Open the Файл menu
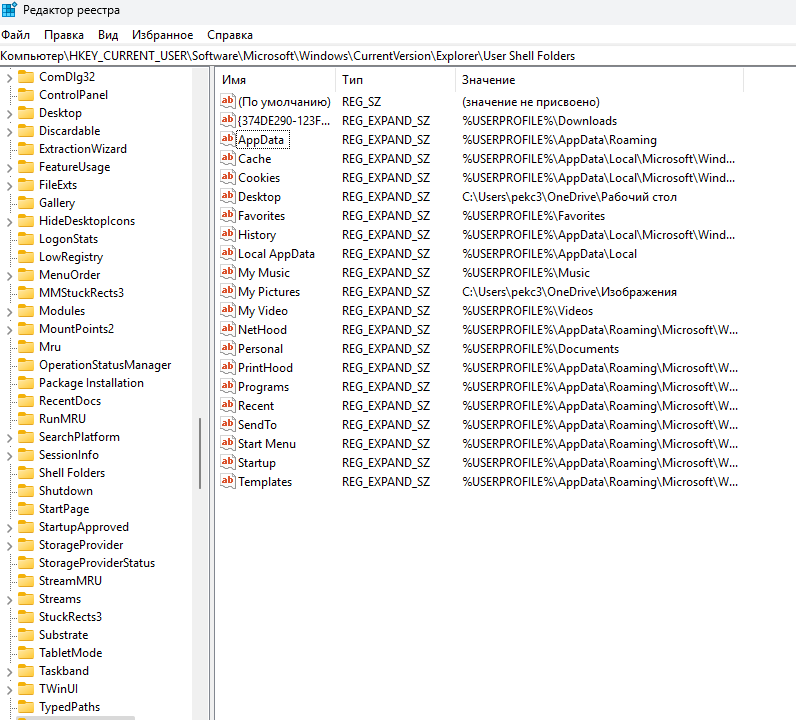Viewport: 796px width, 720px height. pyautogui.click(x=16, y=35)
